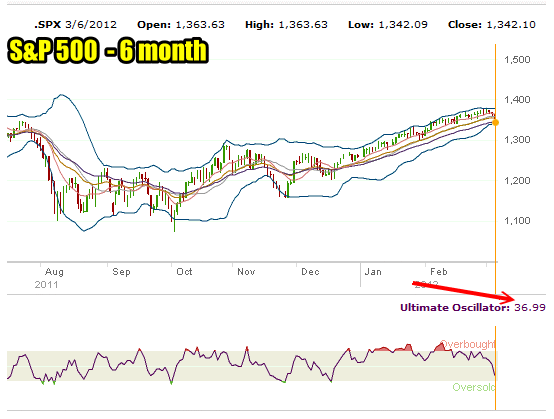
Task: Click the Jan month label on time axis
Action: click(373, 272)
